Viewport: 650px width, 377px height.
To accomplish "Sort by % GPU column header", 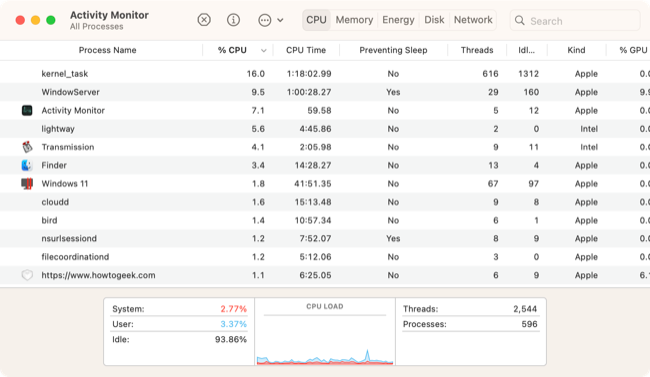I will point(633,50).
